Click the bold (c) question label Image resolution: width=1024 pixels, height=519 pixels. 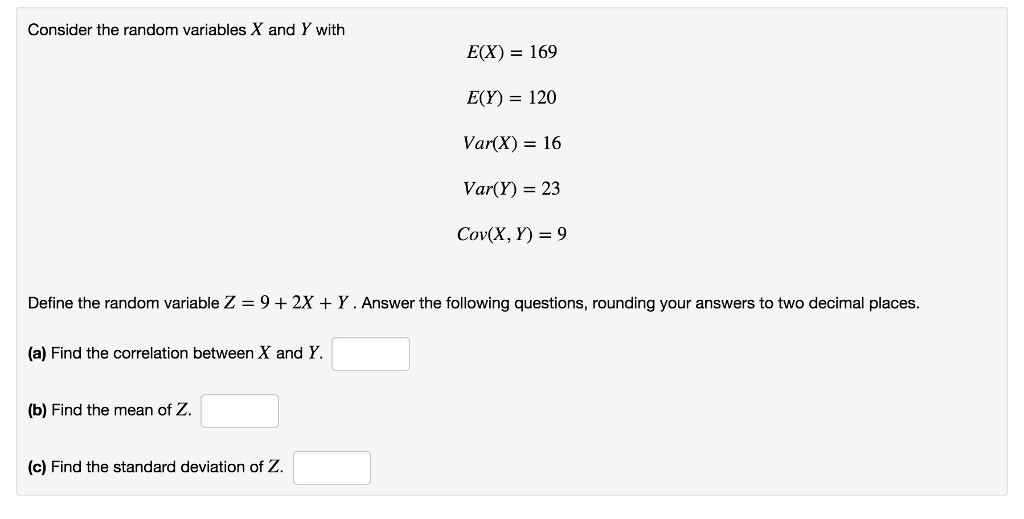(x=37, y=467)
